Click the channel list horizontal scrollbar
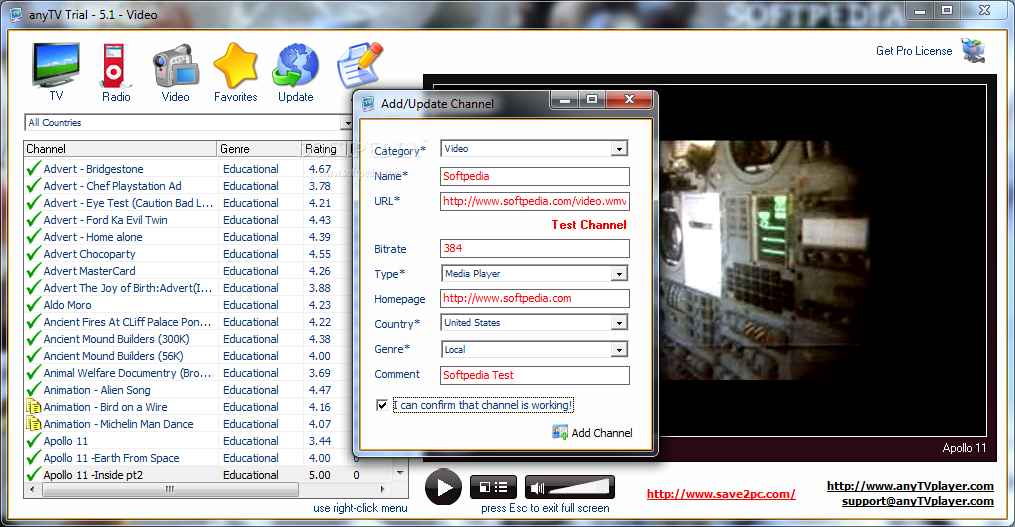Image resolution: width=1015 pixels, height=527 pixels. (171, 489)
